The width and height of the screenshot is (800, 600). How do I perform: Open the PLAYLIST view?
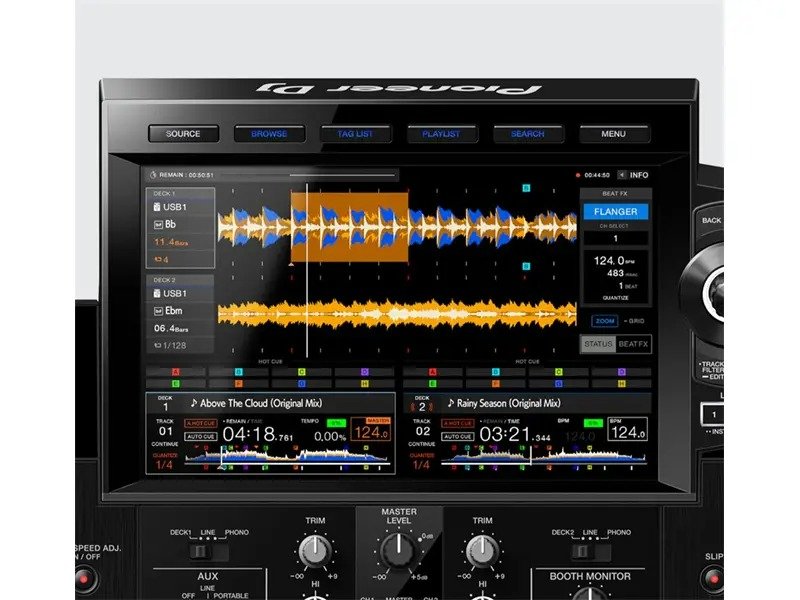[442, 132]
